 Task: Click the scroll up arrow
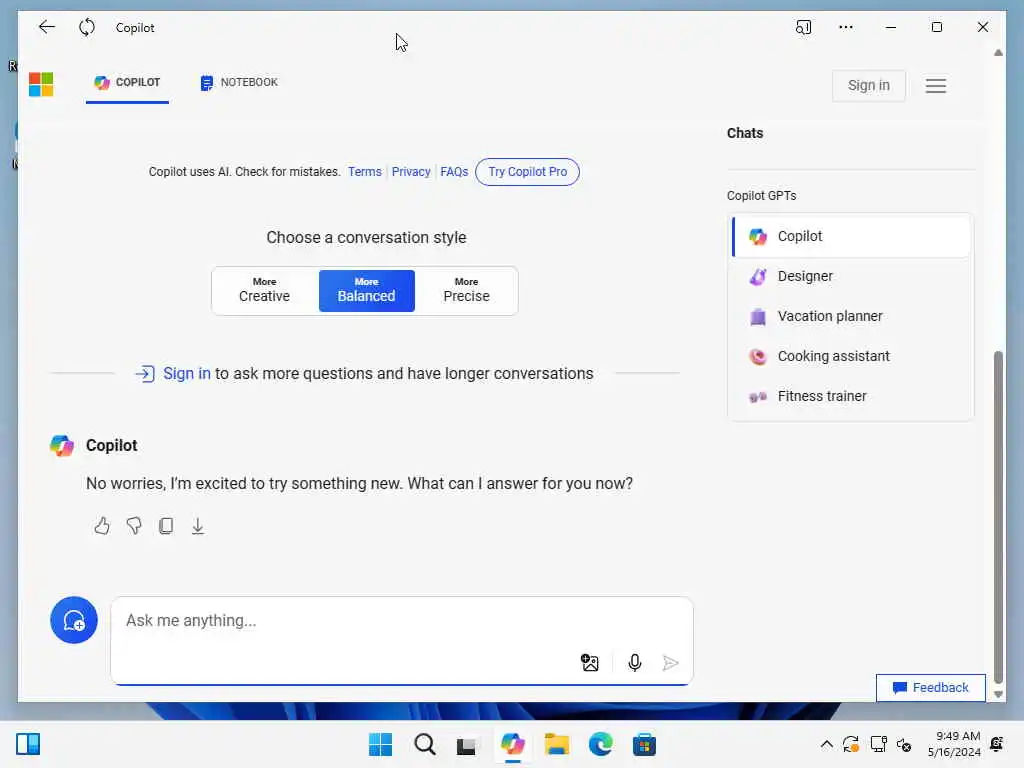click(x=998, y=53)
